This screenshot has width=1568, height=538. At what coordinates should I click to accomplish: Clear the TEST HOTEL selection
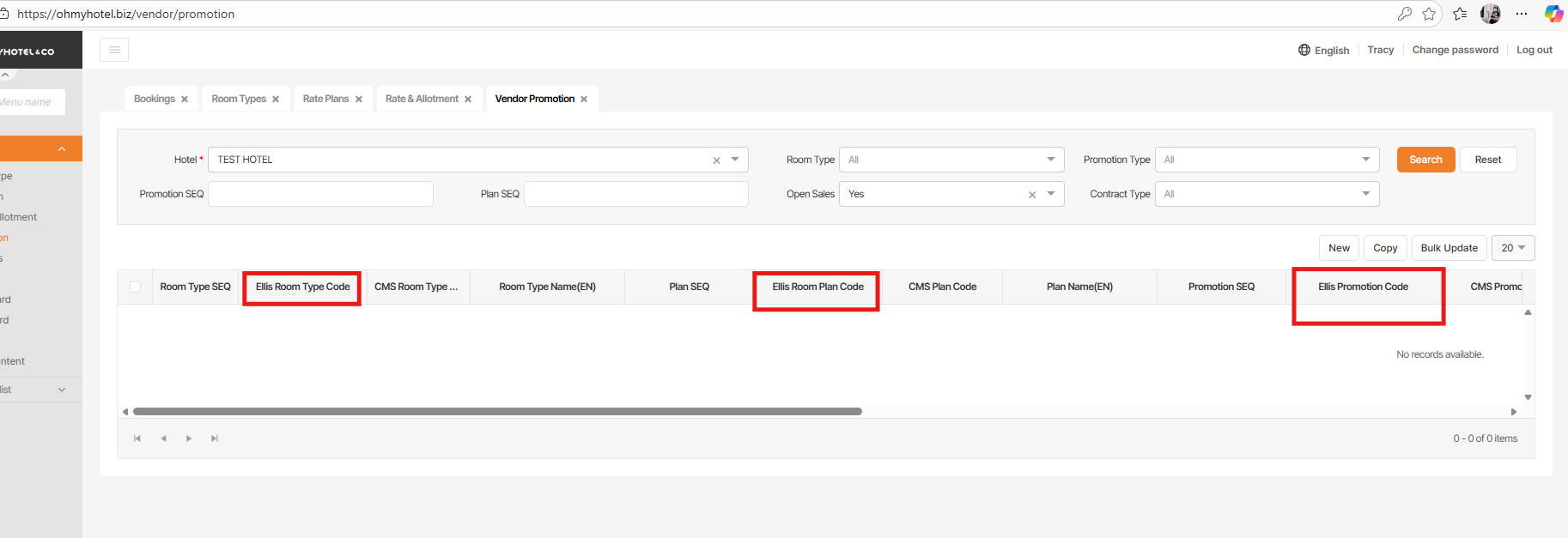tap(716, 160)
